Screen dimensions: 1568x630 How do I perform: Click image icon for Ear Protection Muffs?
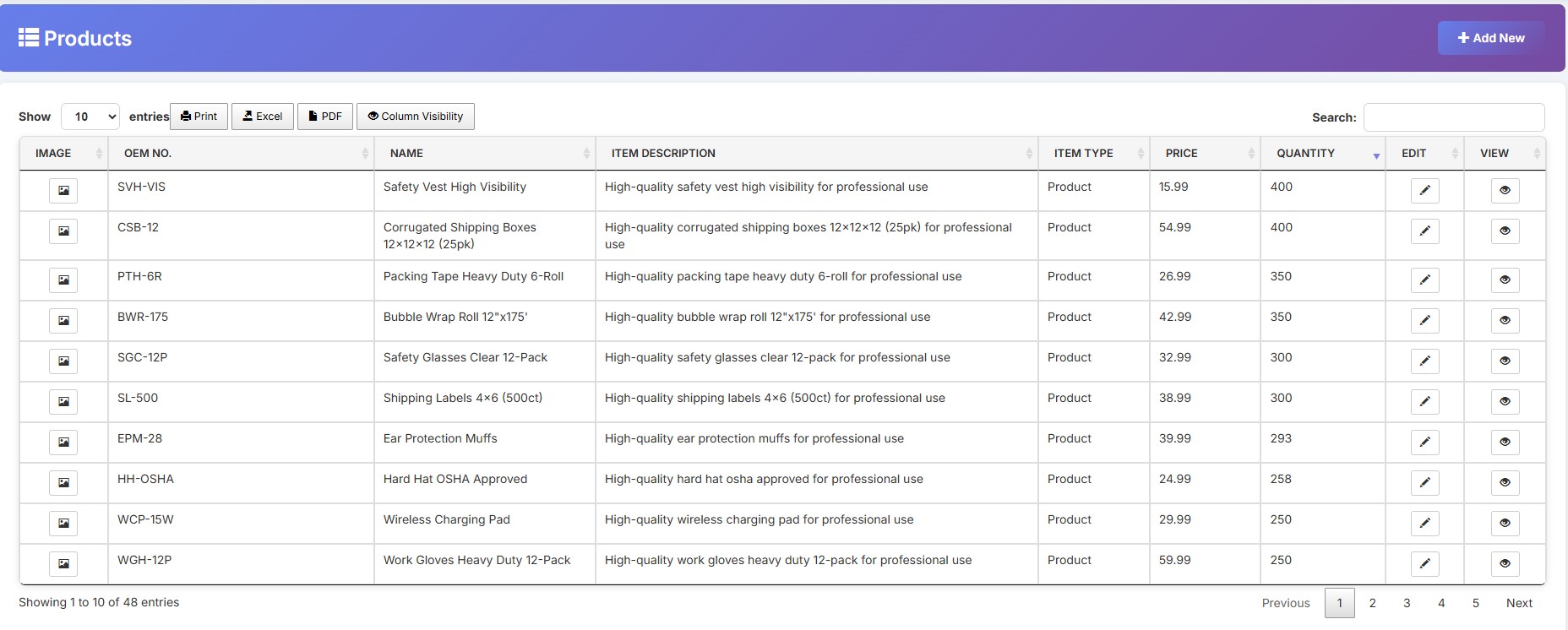[63, 443]
